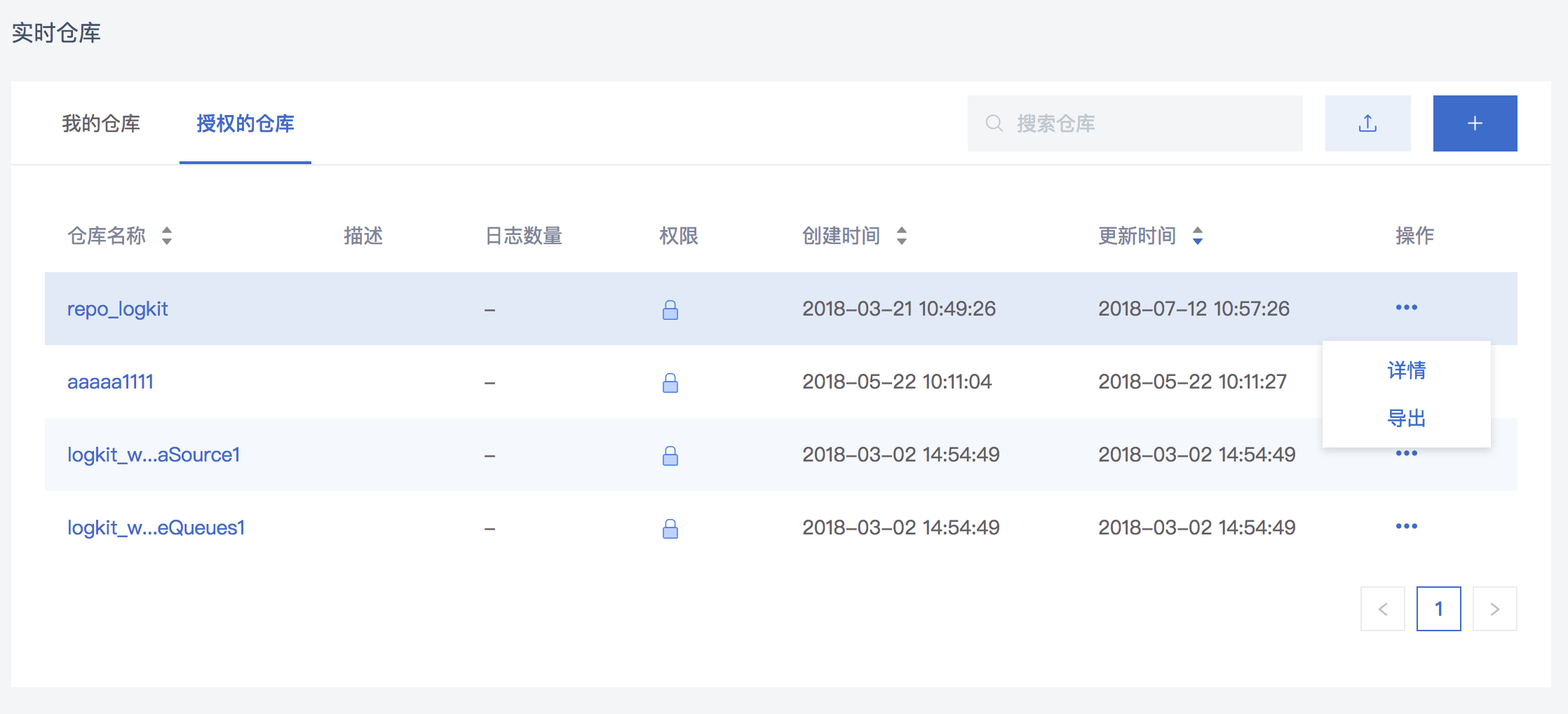Click the 2018-05-22 10:11:04 creation time

pyautogui.click(x=897, y=382)
